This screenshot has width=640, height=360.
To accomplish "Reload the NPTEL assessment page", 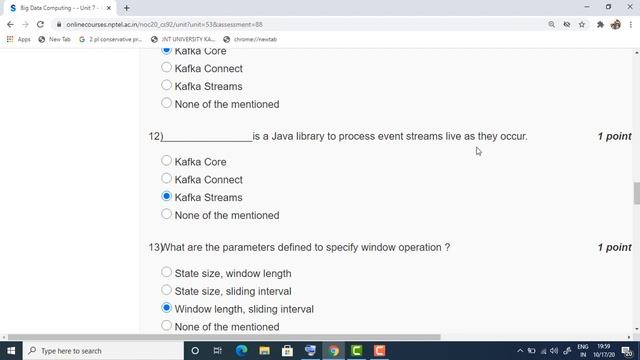I will (x=40, y=24).
